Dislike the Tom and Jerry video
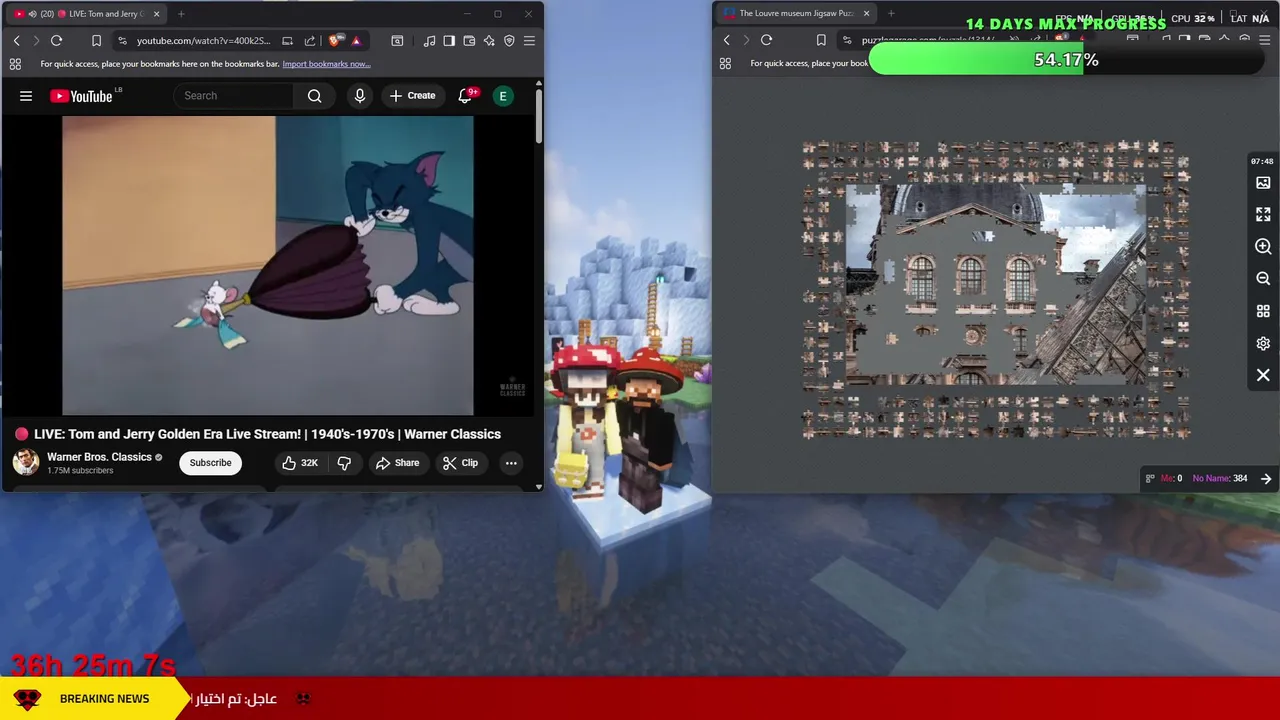The width and height of the screenshot is (1280, 720). [344, 463]
